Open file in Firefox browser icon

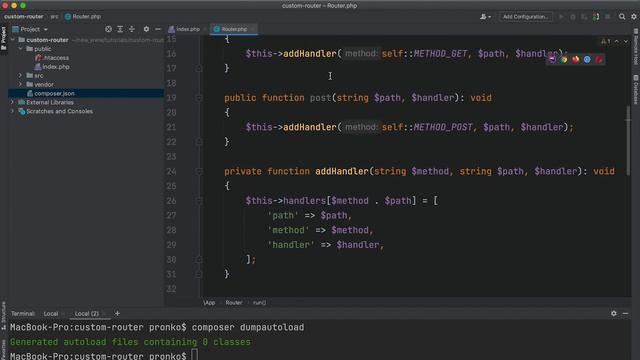(576, 59)
